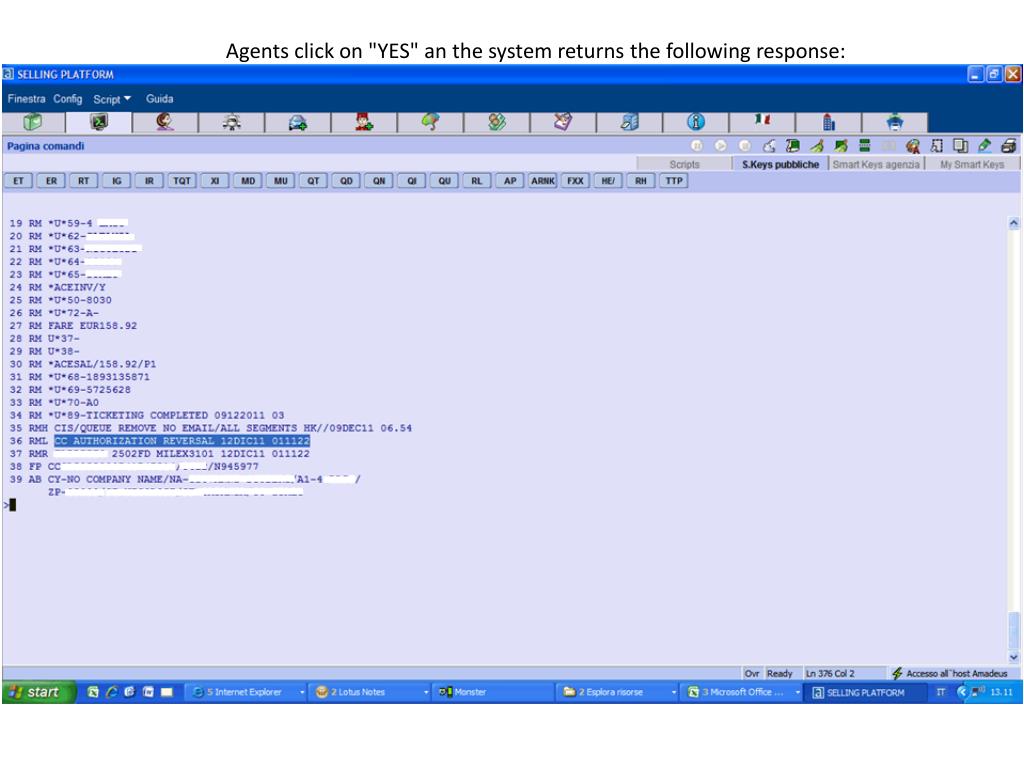Click the IG smart key button
The width and height of the screenshot is (1024, 768).
click(x=117, y=181)
